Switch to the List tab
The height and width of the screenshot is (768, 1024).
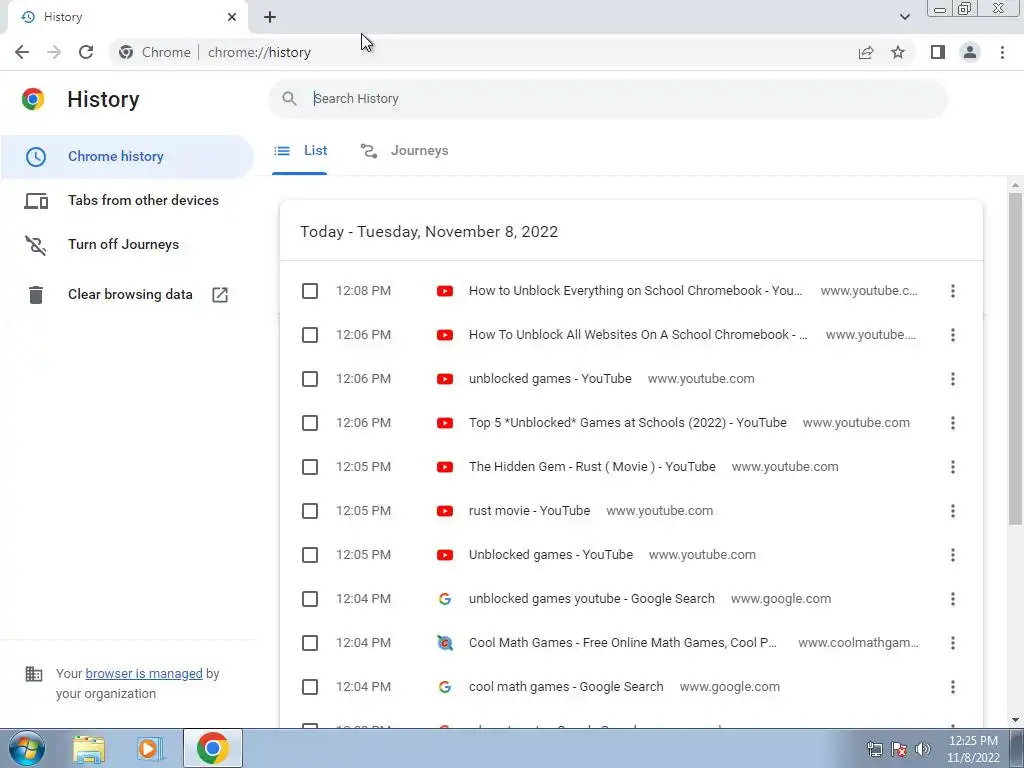[300, 151]
